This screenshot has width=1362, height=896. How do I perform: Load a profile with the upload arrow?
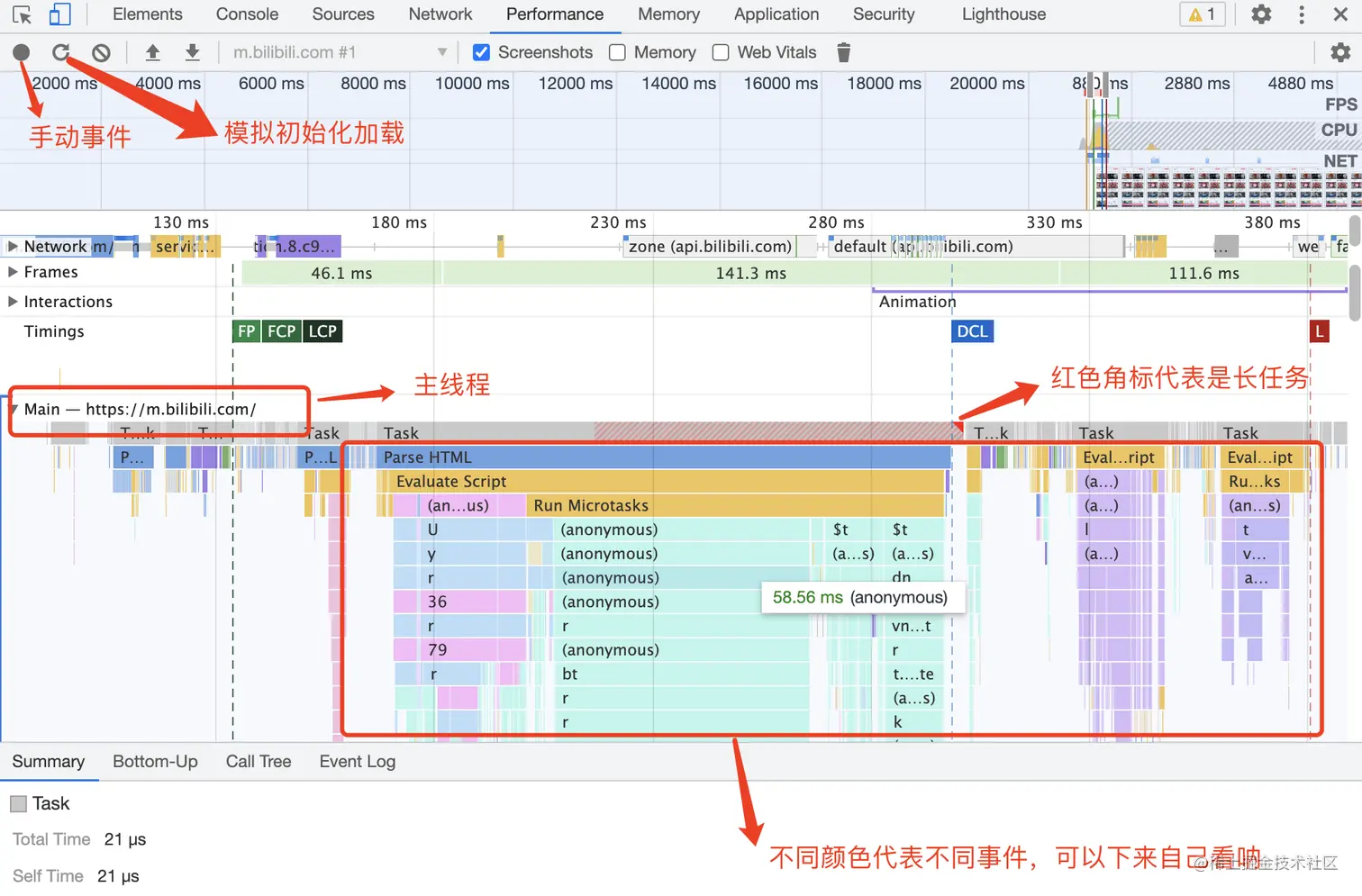153,52
